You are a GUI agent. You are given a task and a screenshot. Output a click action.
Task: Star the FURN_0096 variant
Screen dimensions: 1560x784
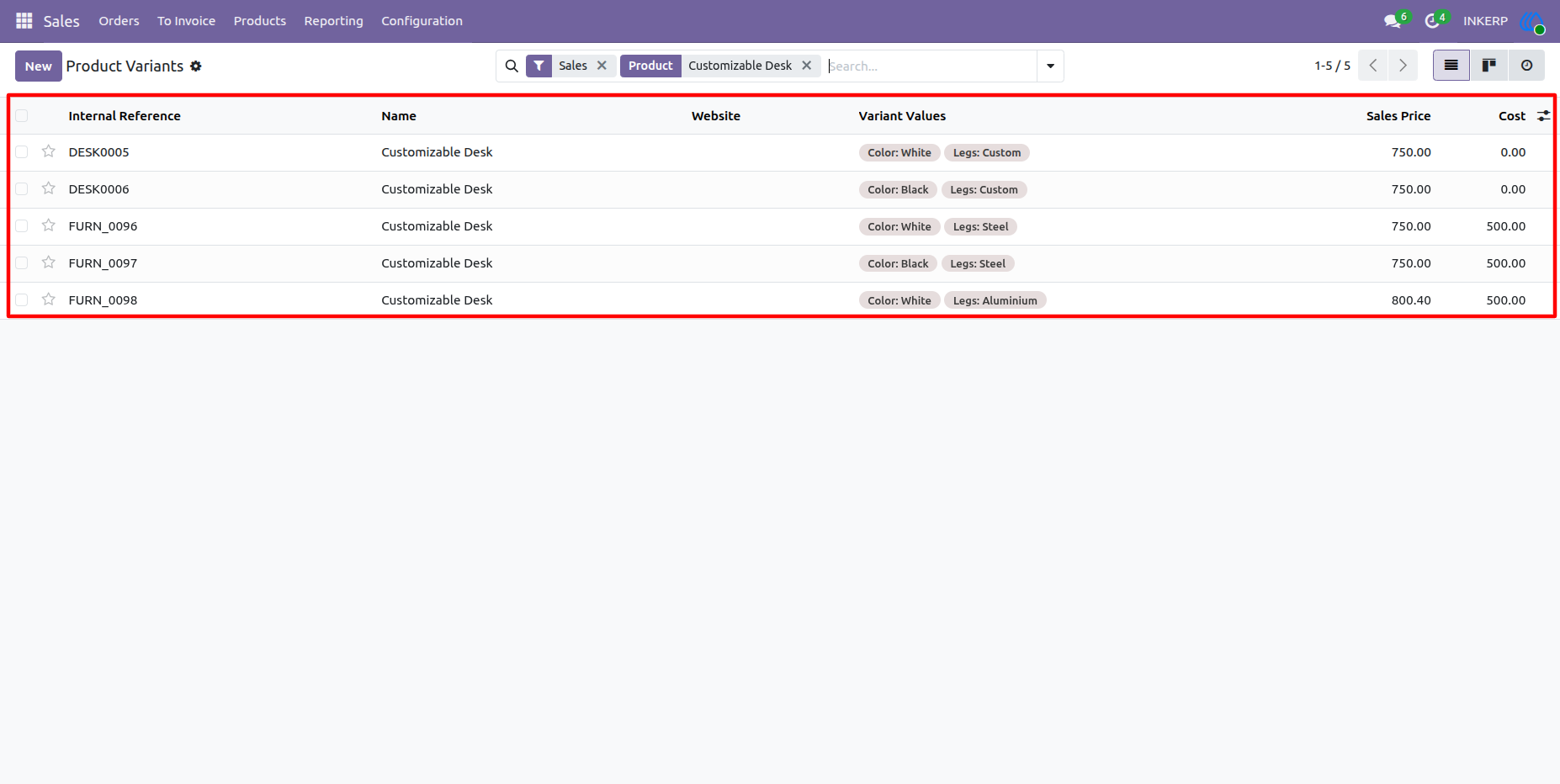(x=49, y=225)
